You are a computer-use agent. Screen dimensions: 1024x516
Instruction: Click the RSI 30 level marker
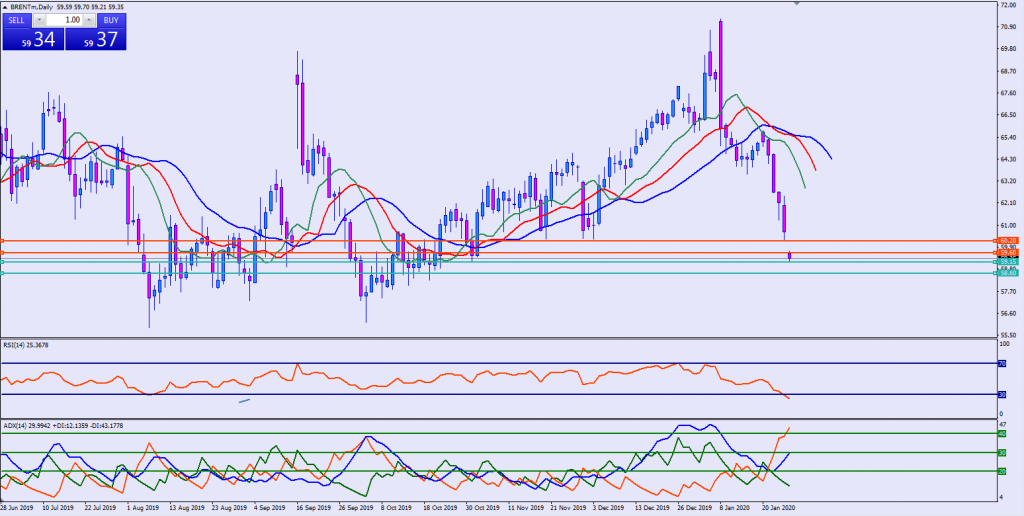click(x=1002, y=394)
